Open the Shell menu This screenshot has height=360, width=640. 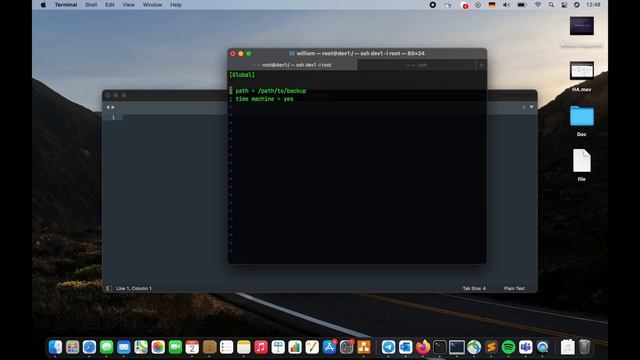(x=91, y=5)
